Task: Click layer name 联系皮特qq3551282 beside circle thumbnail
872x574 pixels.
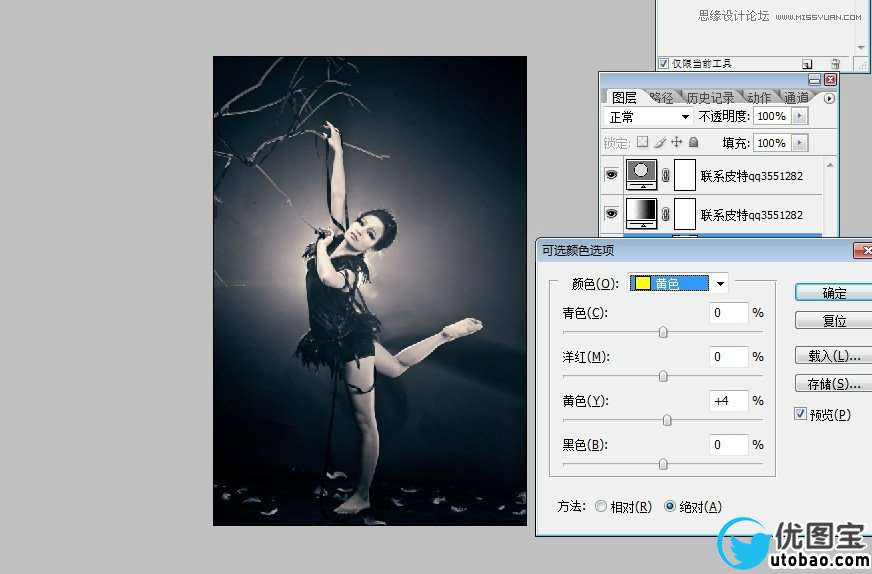Action: [751, 176]
